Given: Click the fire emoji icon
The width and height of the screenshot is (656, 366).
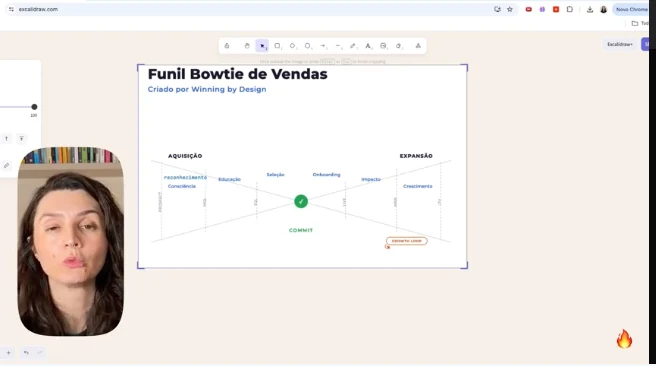Looking at the screenshot, I should click(624, 338).
